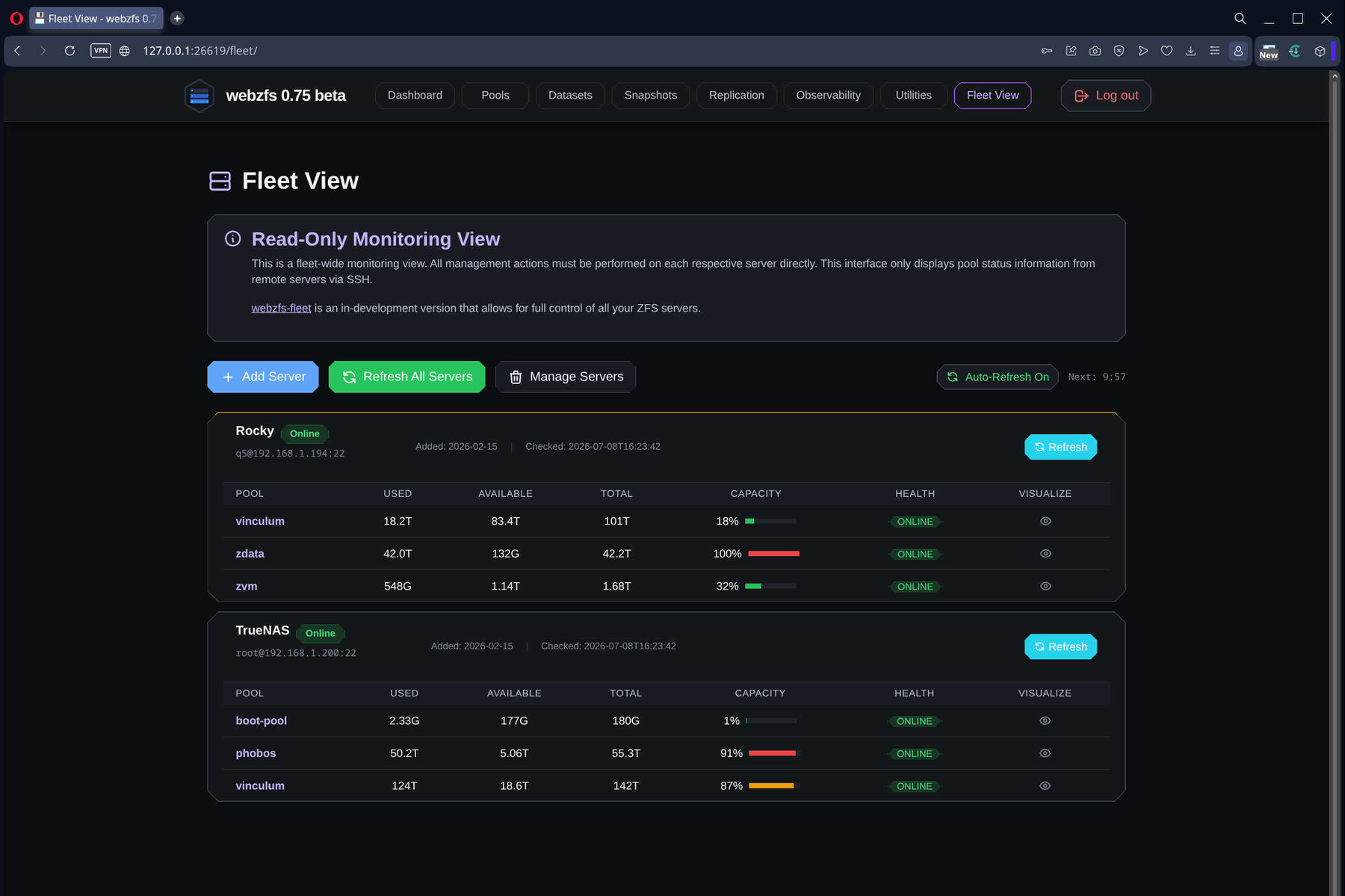This screenshot has width=1345, height=896.
Task: Click the Log out button
Action: tap(1106, 96)
